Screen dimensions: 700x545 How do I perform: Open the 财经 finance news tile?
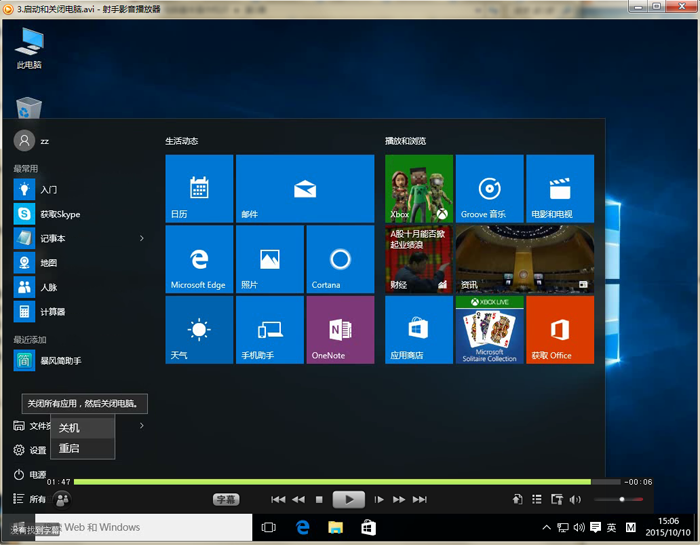pos(419,259)
